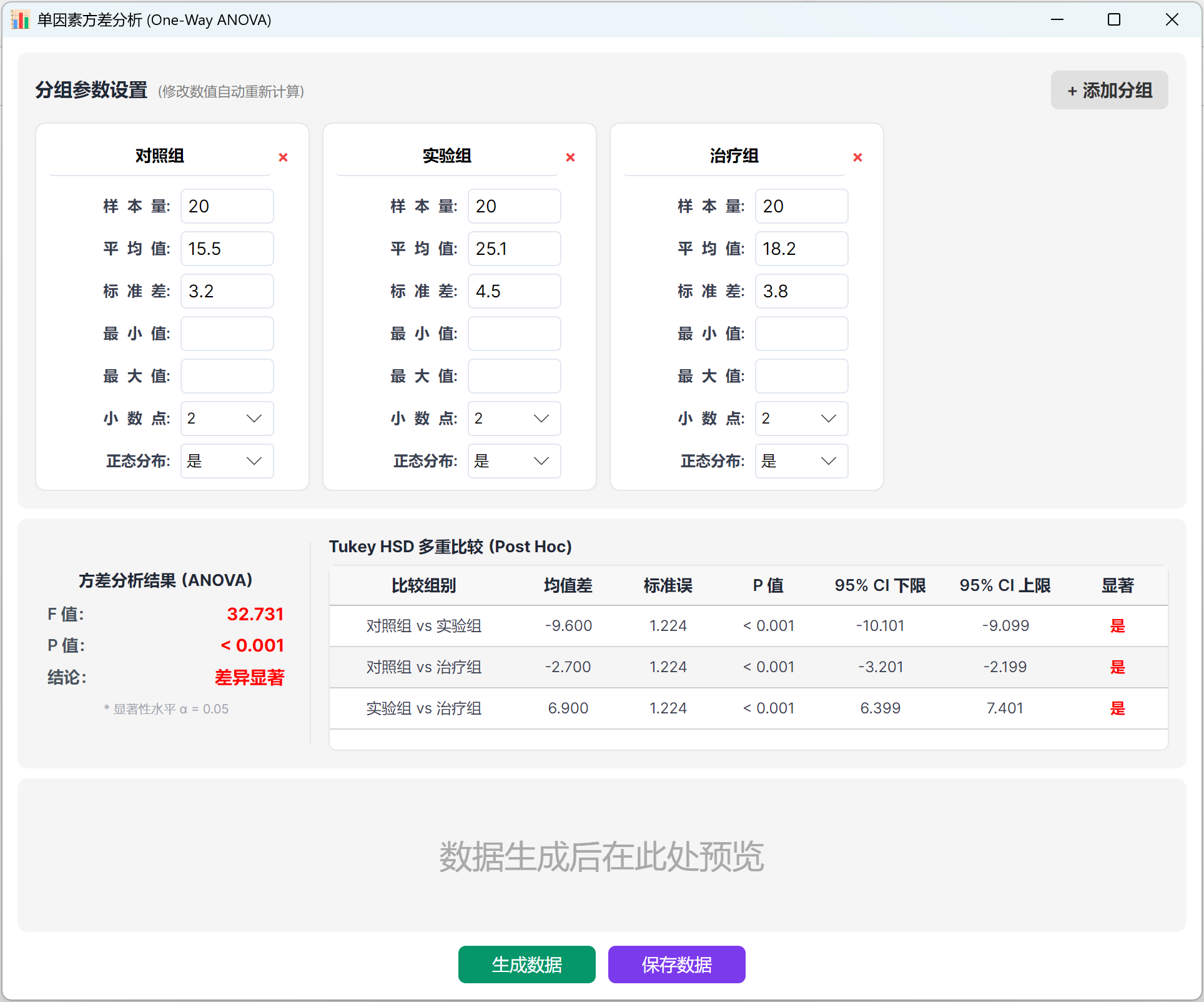Open 小数点 dropdown for 对照组
This screenshot has height=1002, width=1204.
227,419
